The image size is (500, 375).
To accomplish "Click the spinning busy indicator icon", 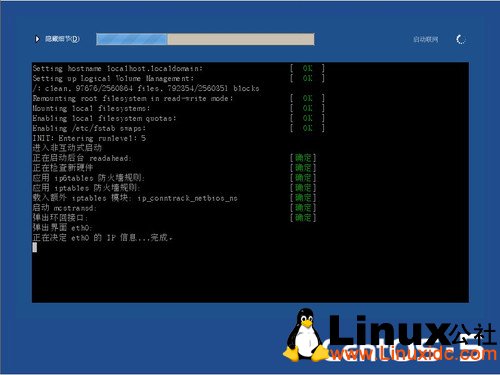I will [461, 39].
